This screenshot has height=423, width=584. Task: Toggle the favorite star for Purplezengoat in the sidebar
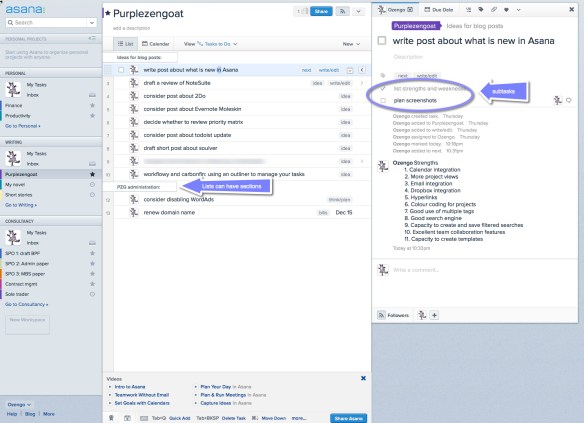[x=92, y=174]
